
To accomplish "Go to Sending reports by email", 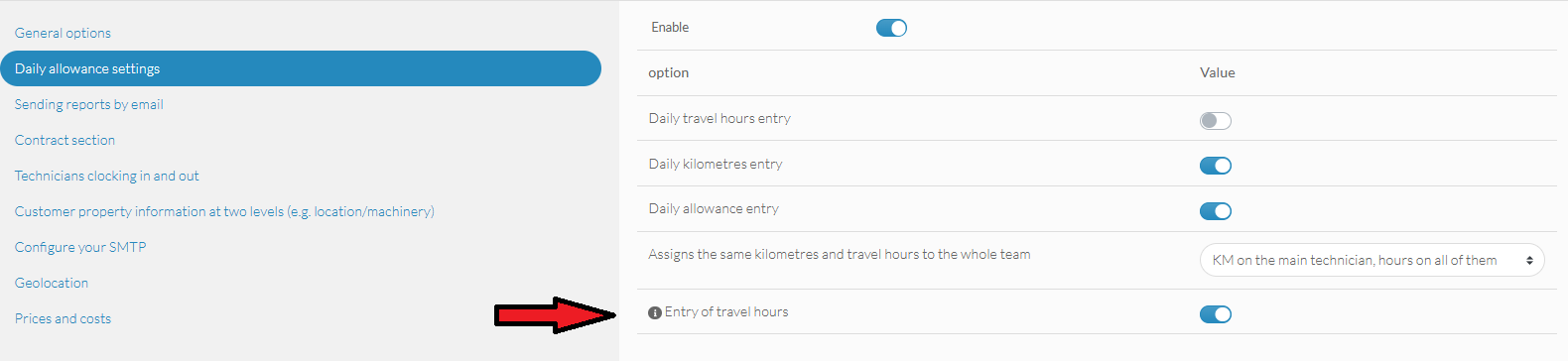I will tap(88, 104).
